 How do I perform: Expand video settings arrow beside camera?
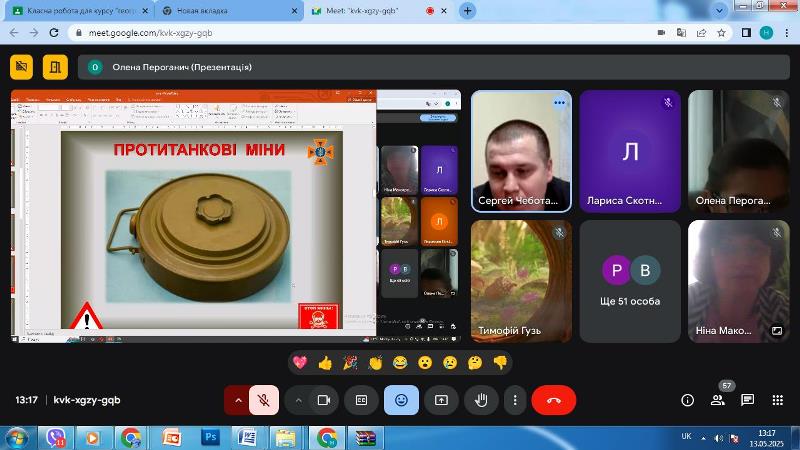pos(298,400)
